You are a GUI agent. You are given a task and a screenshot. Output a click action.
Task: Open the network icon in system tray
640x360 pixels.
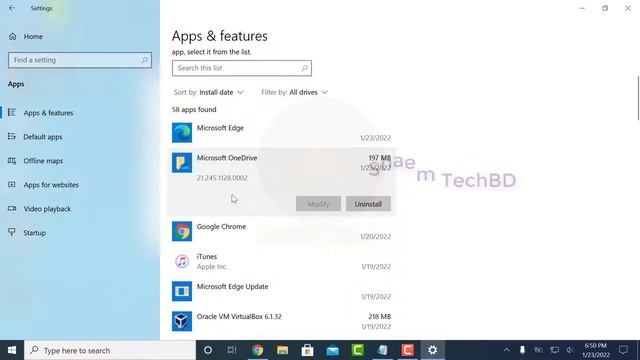(x=554, y=350)
